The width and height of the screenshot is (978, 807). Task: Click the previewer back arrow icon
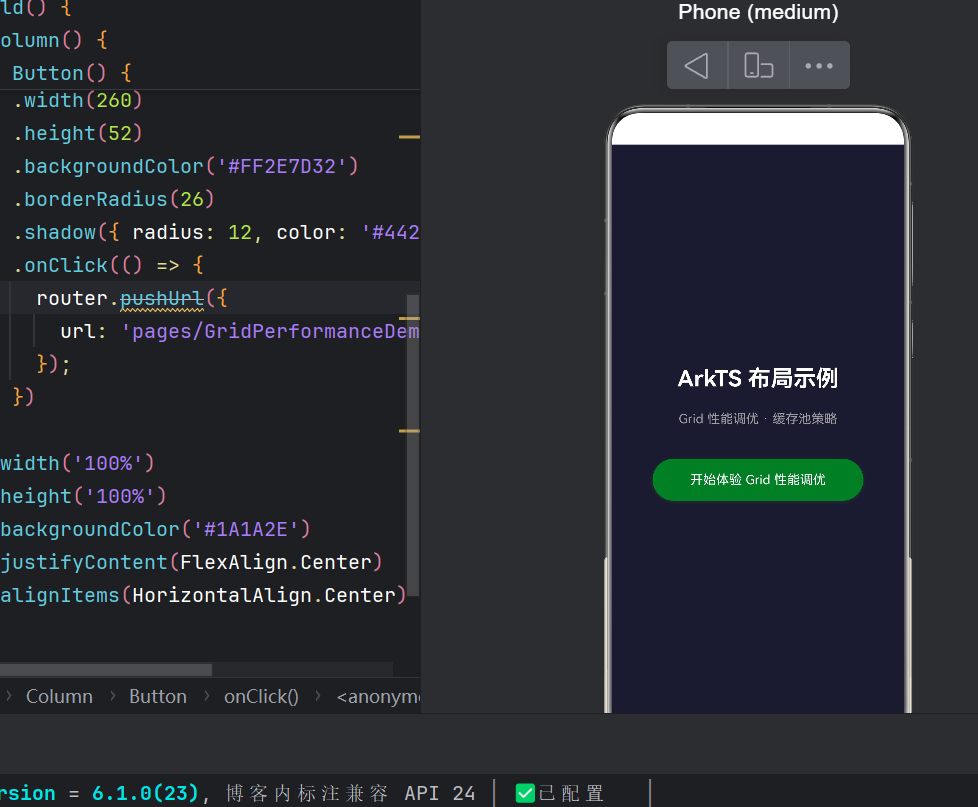tap(697, 65)
